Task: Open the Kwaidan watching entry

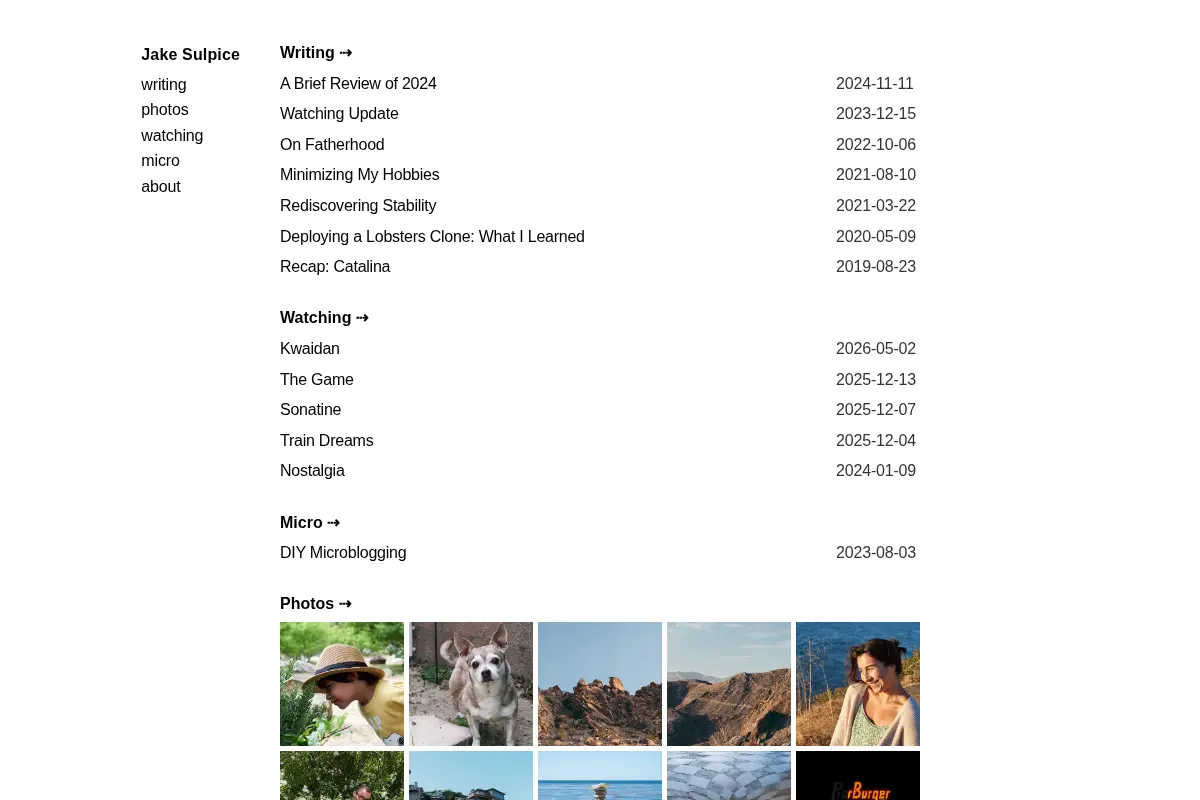Action: 310,349
